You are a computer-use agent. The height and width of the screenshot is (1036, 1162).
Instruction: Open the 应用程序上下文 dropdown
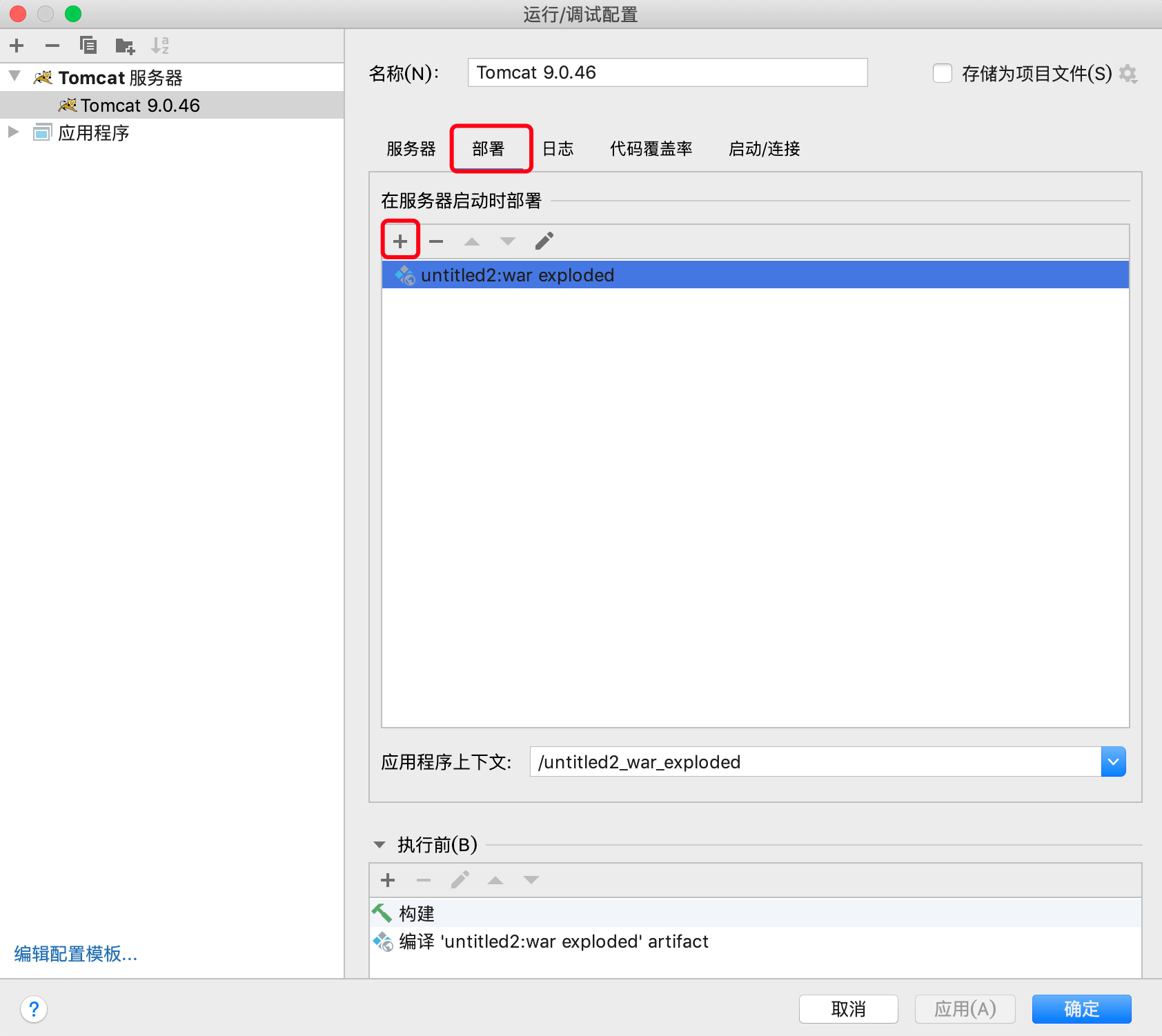[1113, 761]
